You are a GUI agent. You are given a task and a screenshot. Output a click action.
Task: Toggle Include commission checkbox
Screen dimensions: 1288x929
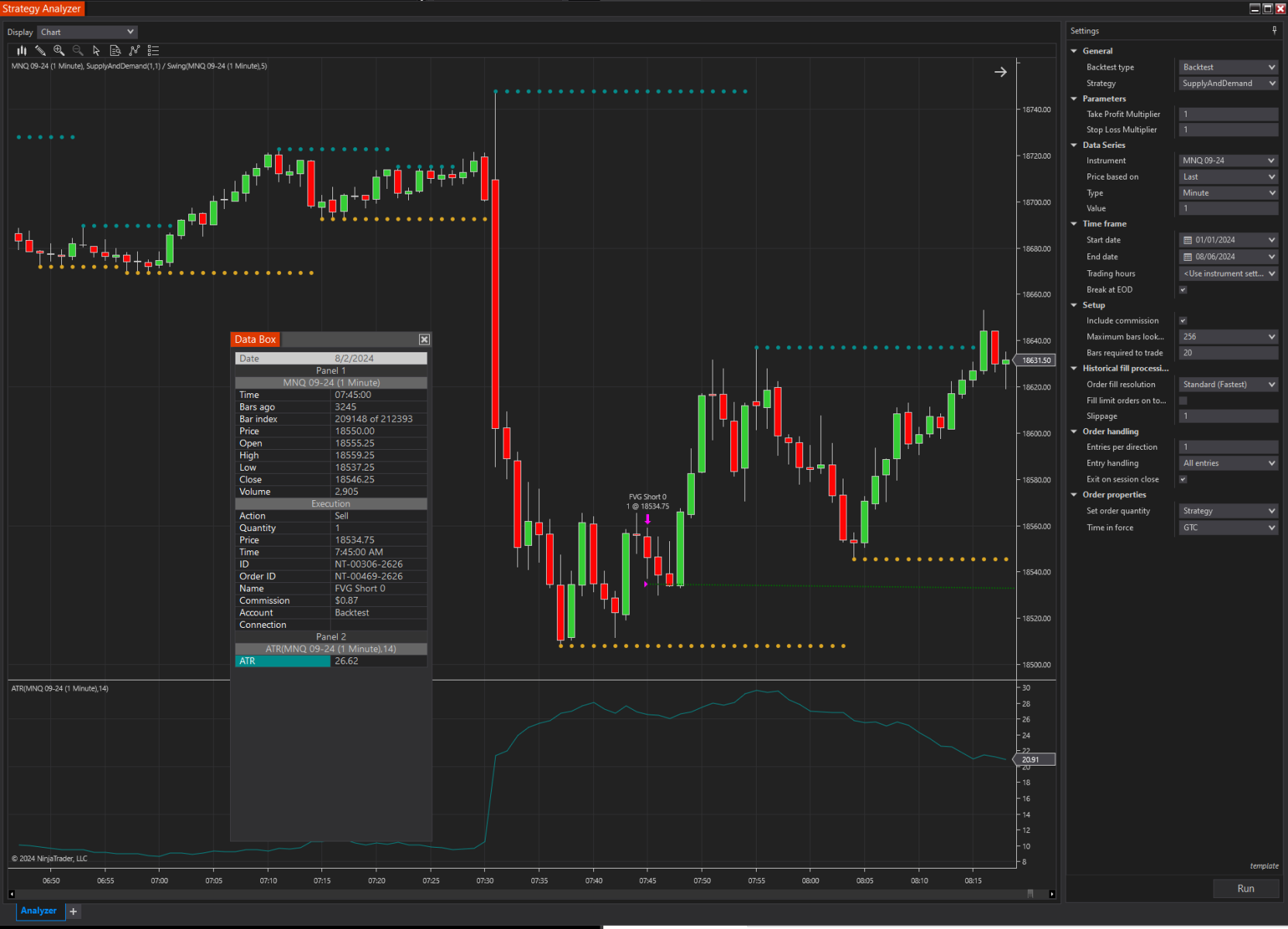click(1183, 321)
